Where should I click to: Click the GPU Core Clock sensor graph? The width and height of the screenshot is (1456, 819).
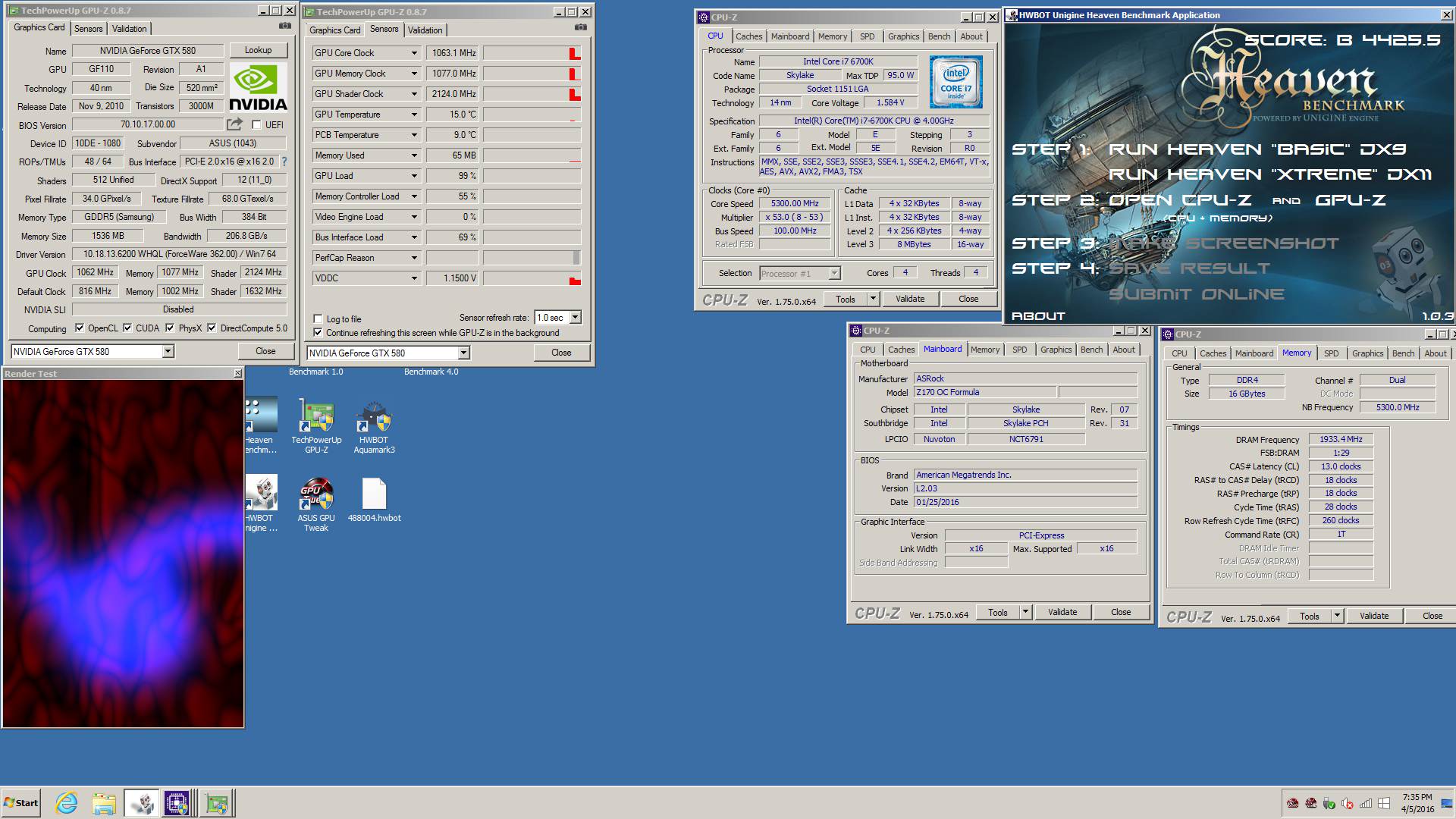532,53
